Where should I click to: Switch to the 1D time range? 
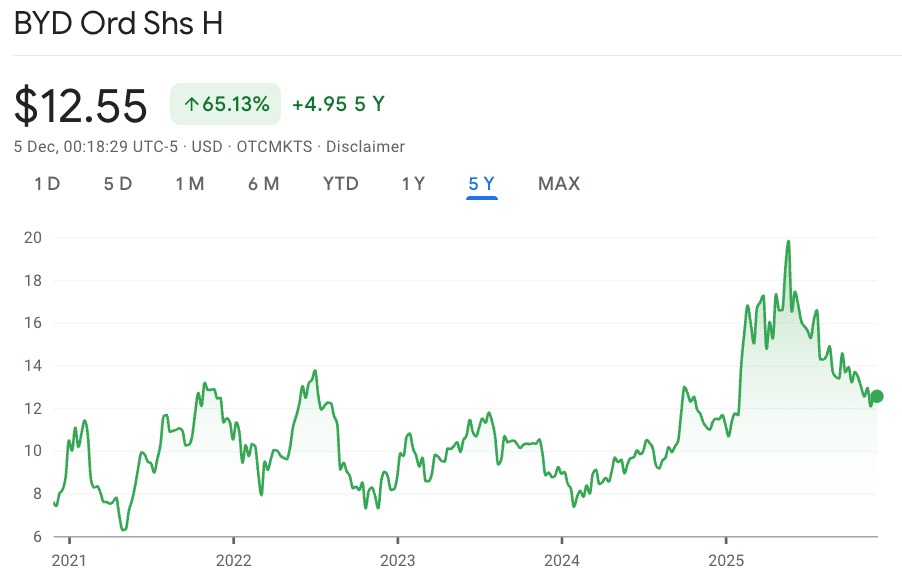point(46,184)
